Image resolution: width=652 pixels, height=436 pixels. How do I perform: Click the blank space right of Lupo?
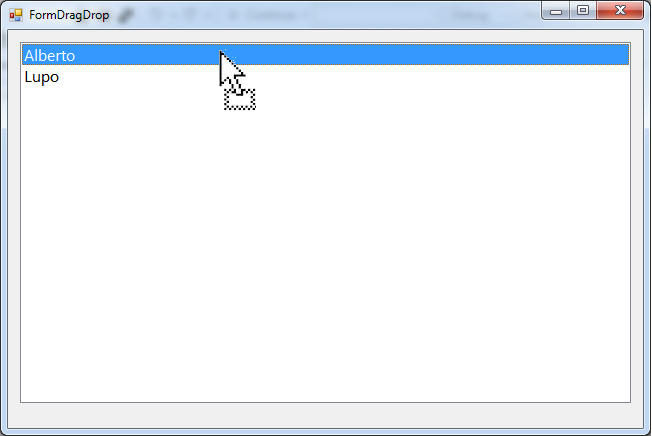344,76
